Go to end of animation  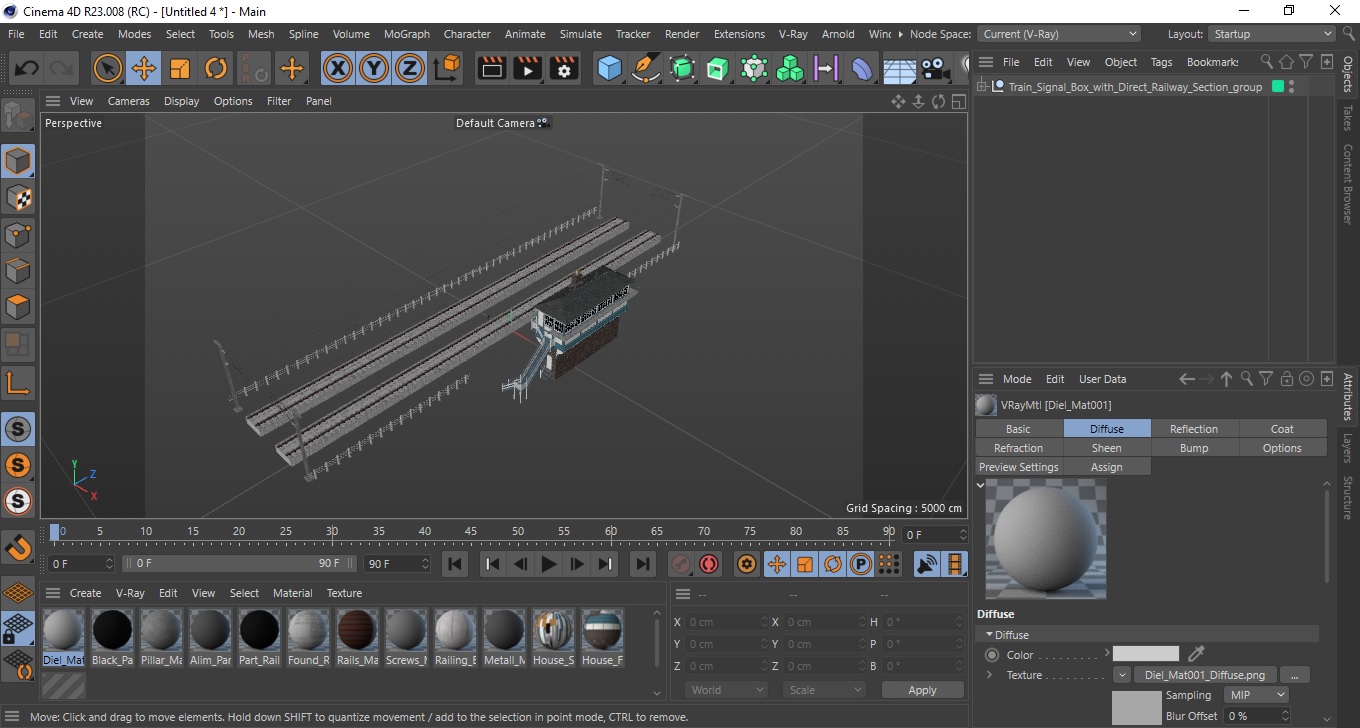pos(643,564)
